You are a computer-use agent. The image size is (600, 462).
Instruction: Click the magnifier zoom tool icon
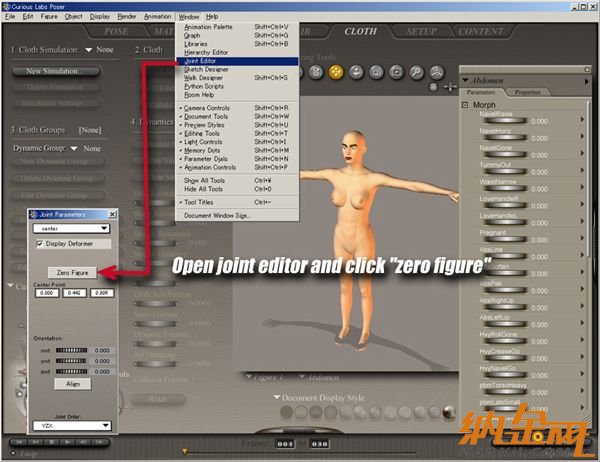coord(414,72)
